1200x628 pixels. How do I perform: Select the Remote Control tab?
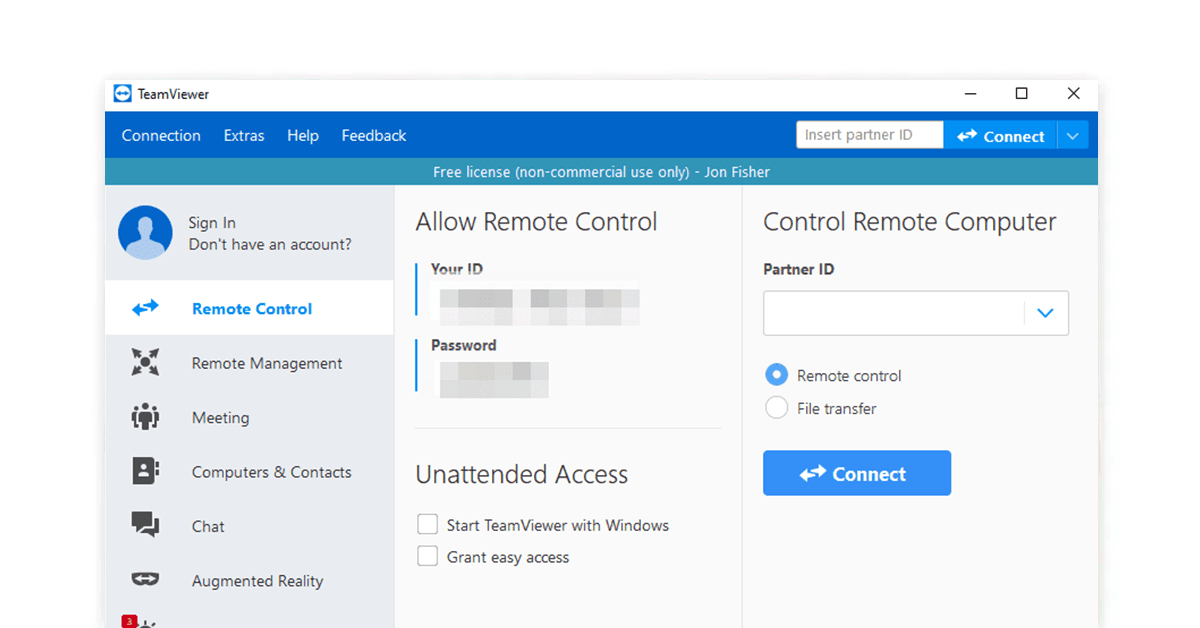(x=250, y=308)
